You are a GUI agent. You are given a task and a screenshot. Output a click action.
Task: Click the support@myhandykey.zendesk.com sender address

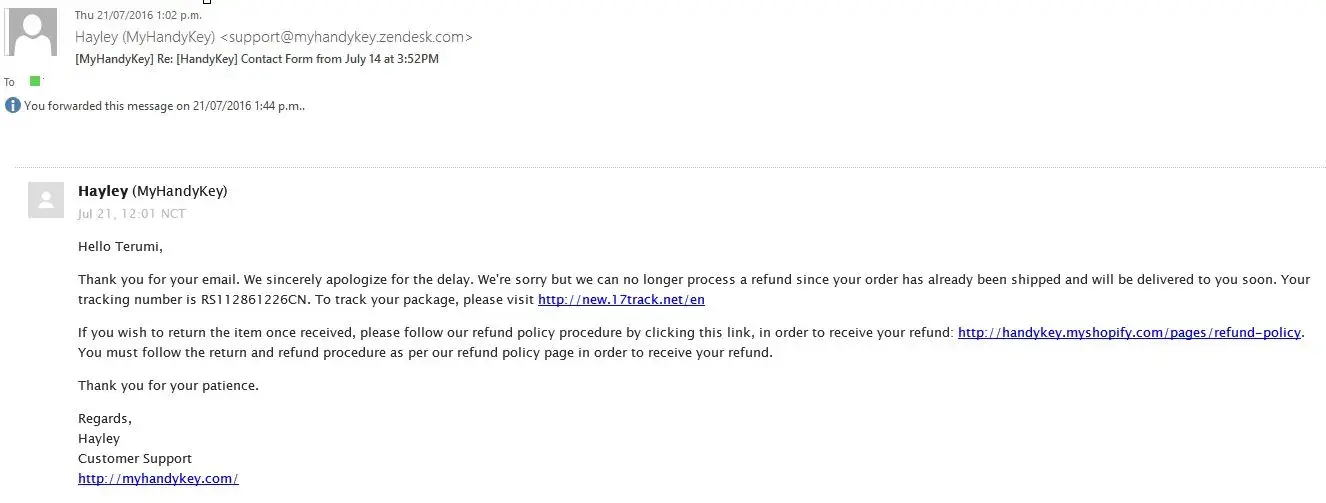click(346, 37)
